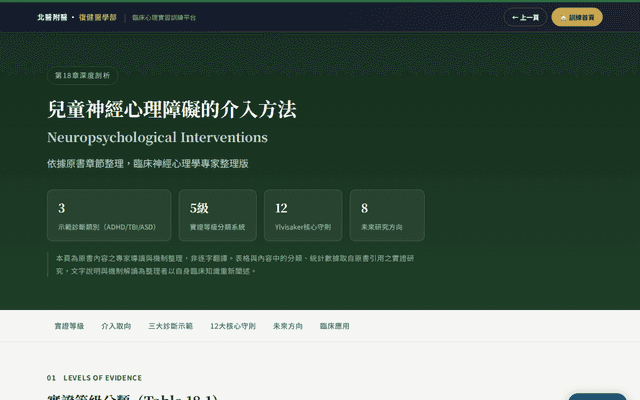Select the 12大核心守則 tab
640x400 pixels.
coord(233,326)
